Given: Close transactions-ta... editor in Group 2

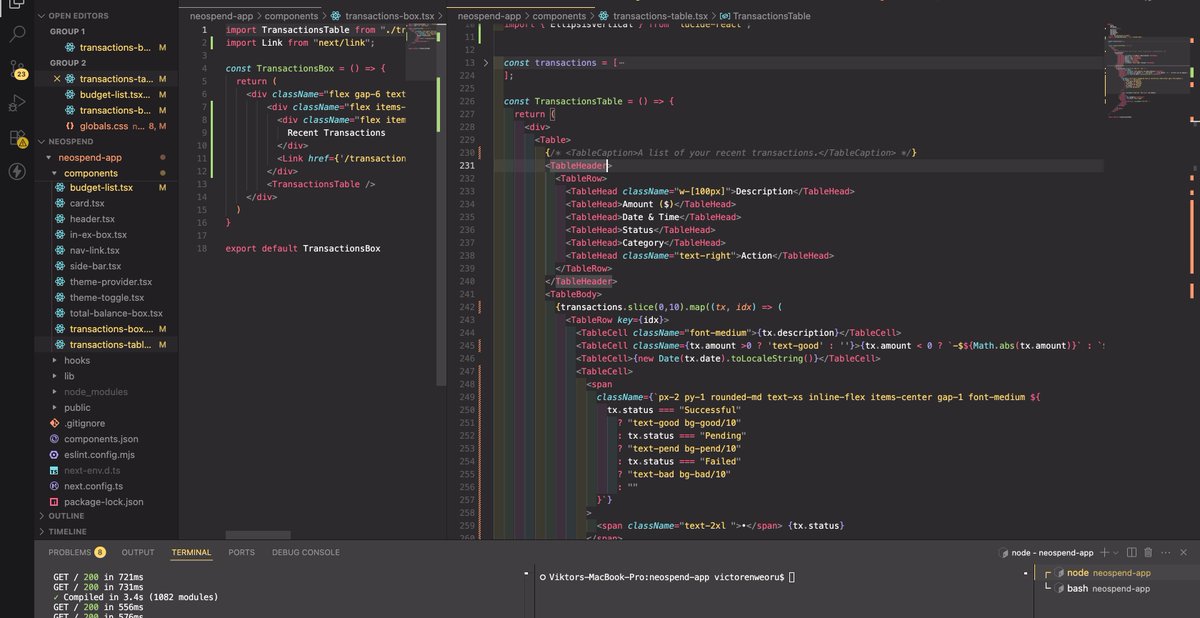Looking at the screenshot, I should (x=57, y=79).
